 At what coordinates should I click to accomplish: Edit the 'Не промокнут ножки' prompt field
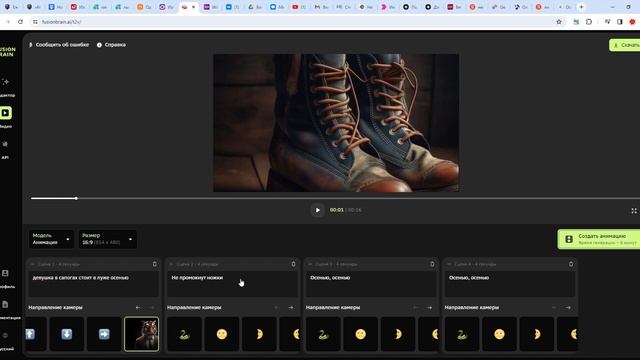tap(232, 284)
